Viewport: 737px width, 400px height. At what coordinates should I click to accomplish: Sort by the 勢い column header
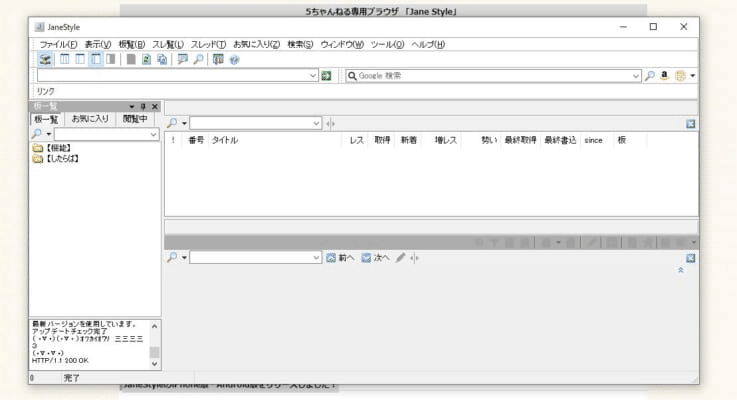(489, 140)
